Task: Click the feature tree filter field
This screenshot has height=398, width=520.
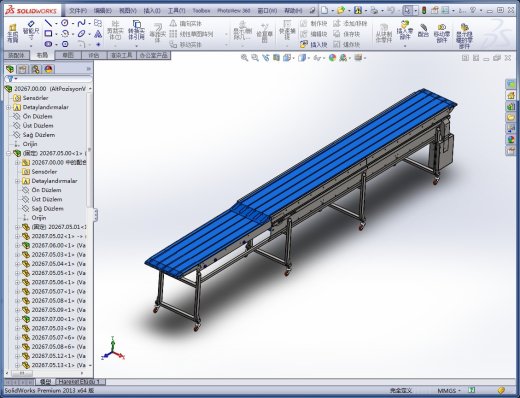Action: coord(49,79)
